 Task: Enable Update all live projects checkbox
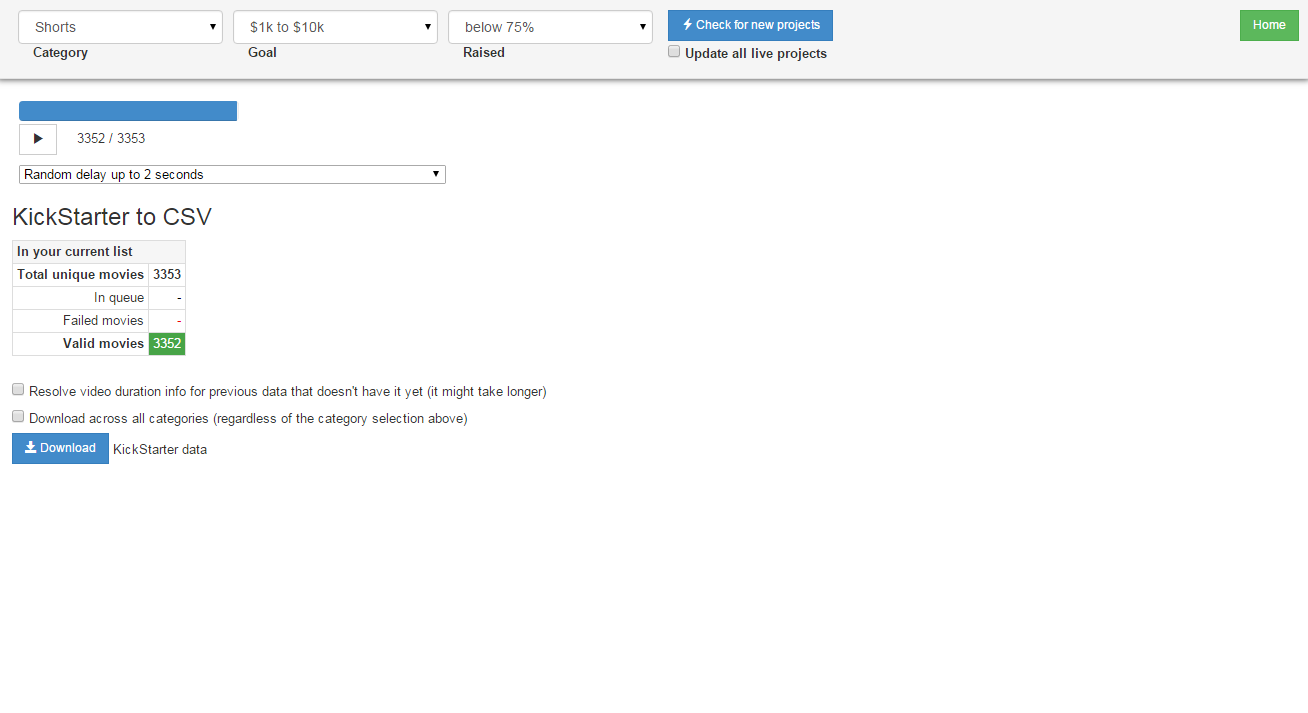pos(674,52)
